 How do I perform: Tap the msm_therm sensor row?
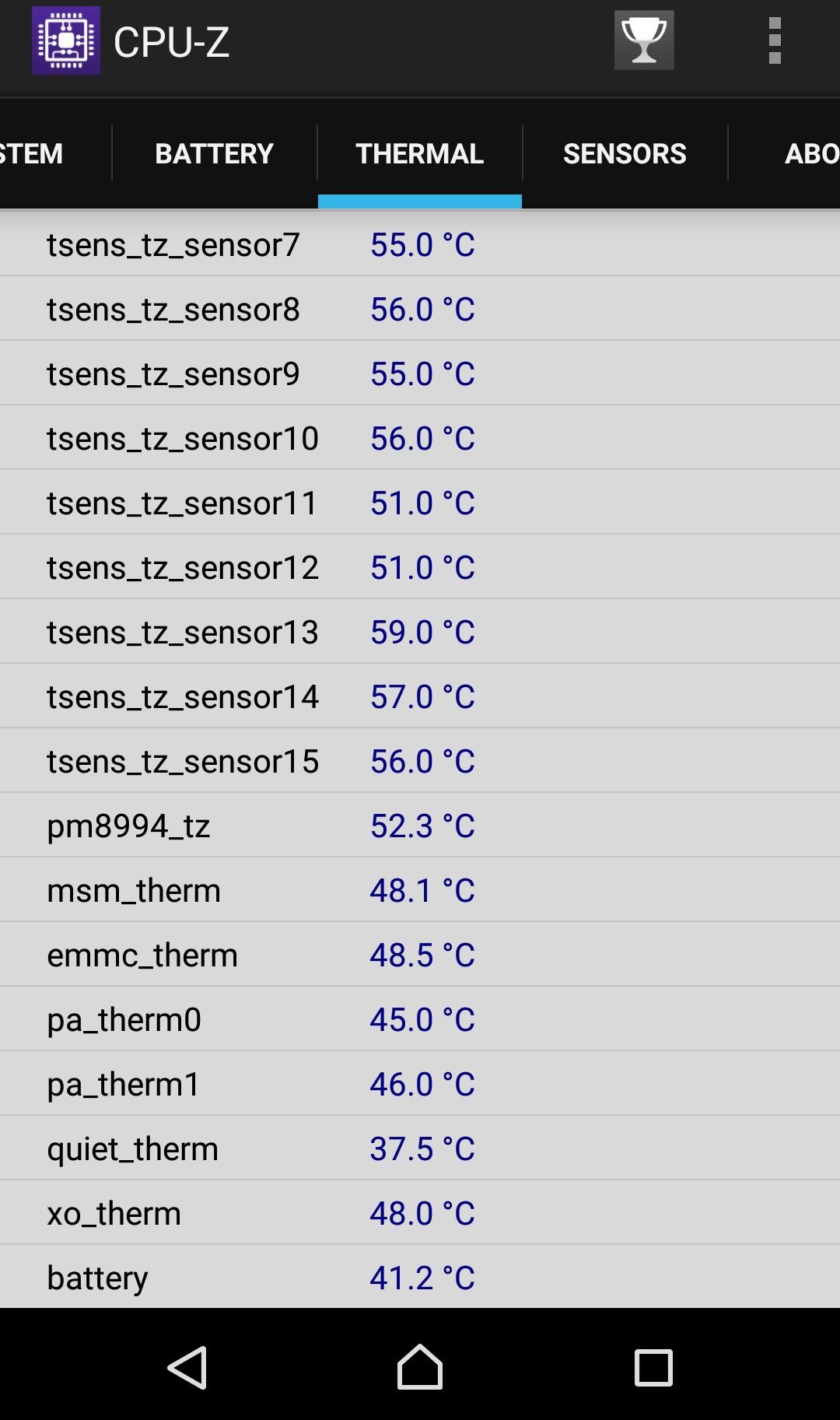420,889
